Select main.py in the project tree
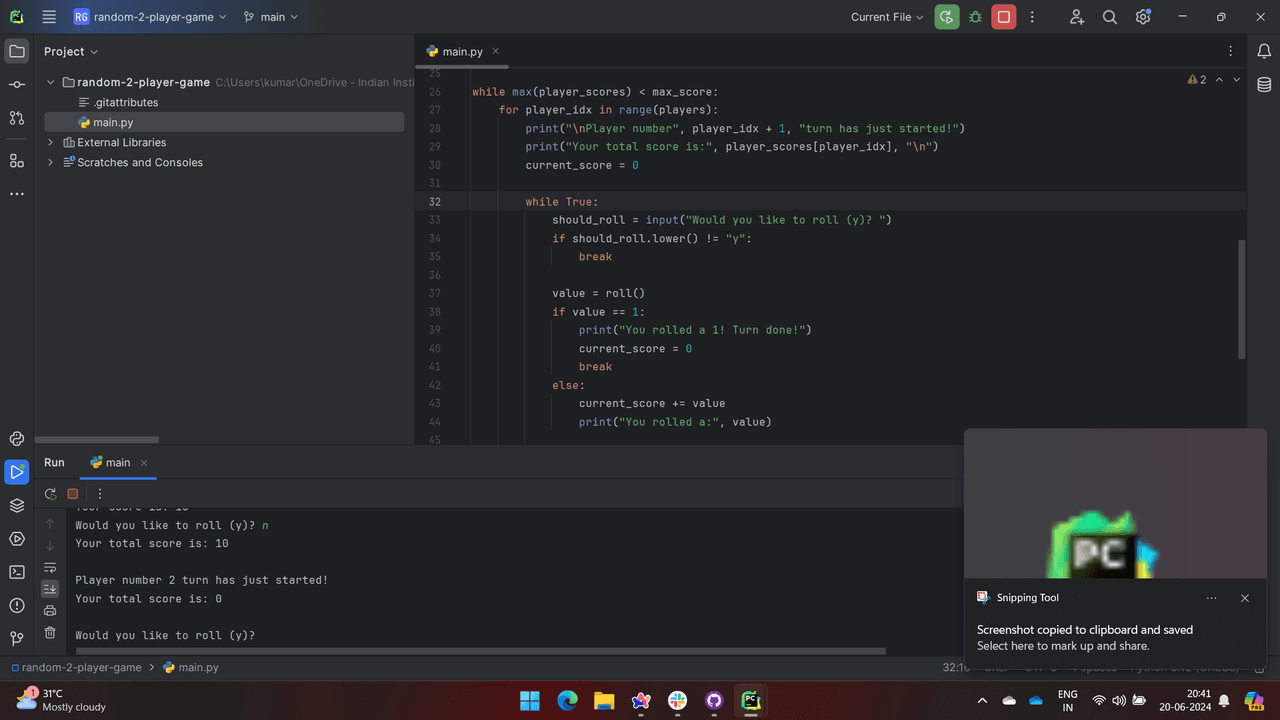Screen dimensions: 1280x720 (113, 122)
